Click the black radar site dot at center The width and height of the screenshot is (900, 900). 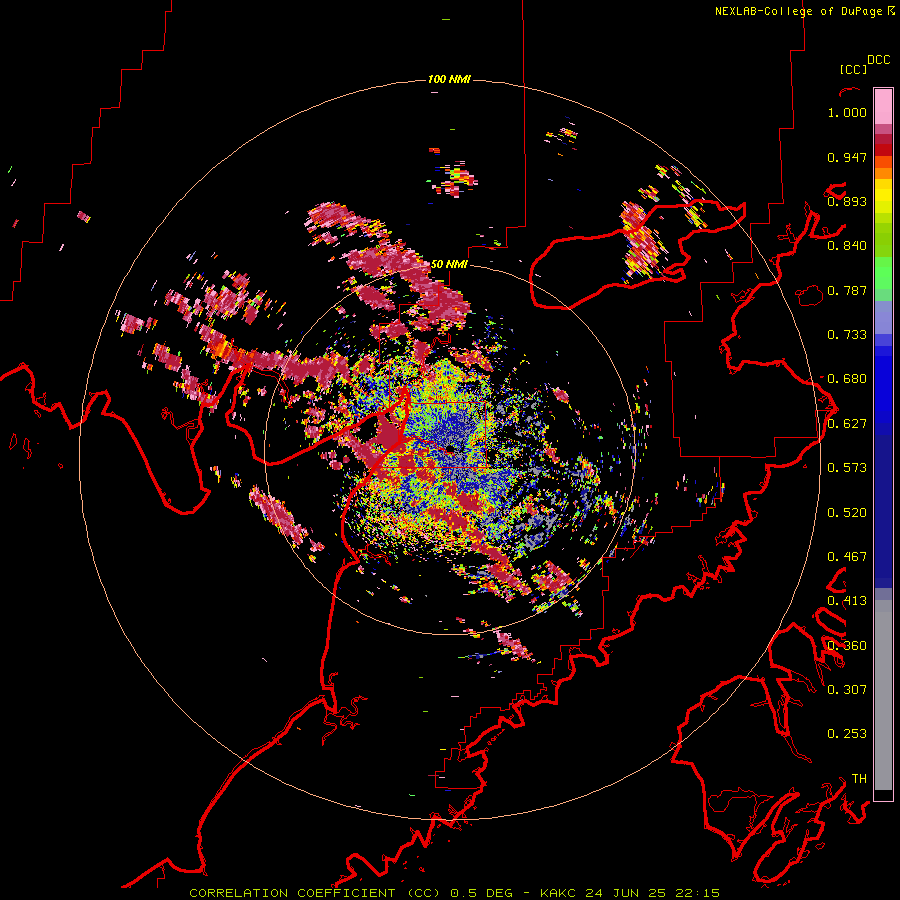450,448
